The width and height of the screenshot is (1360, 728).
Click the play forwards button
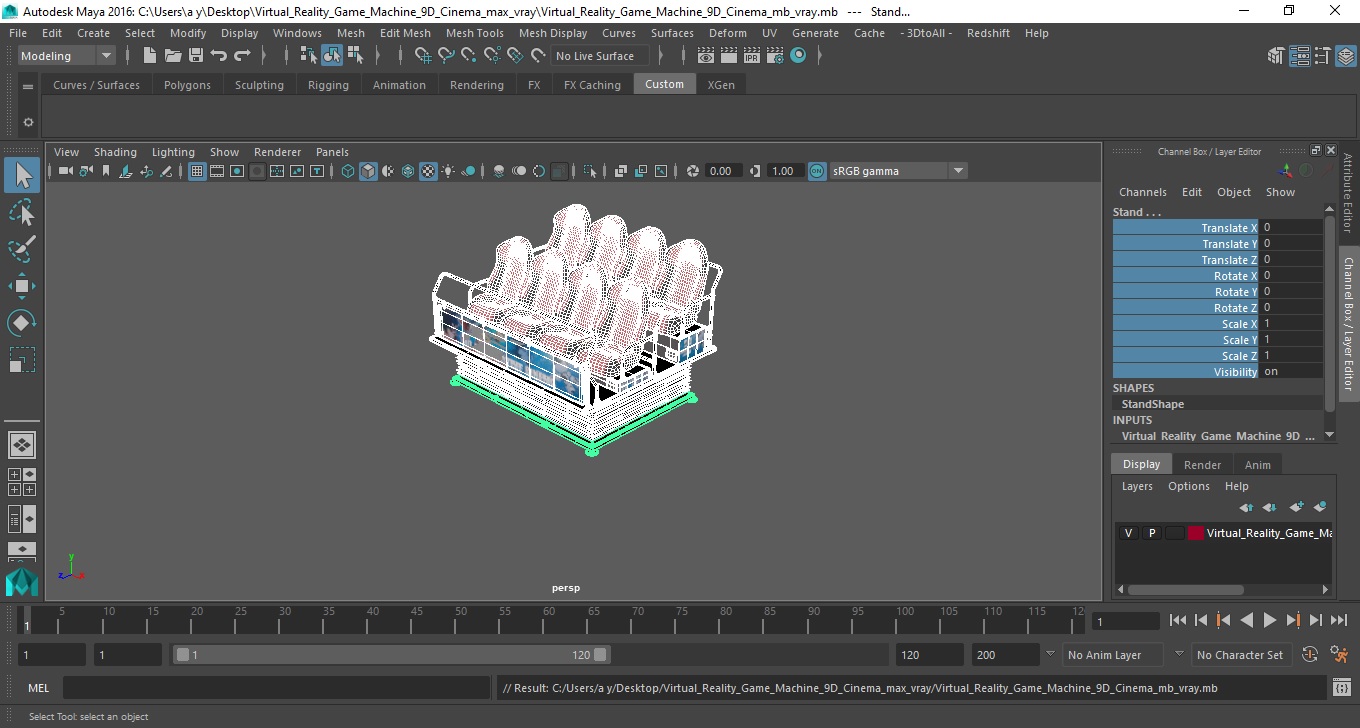(1269, 621)
